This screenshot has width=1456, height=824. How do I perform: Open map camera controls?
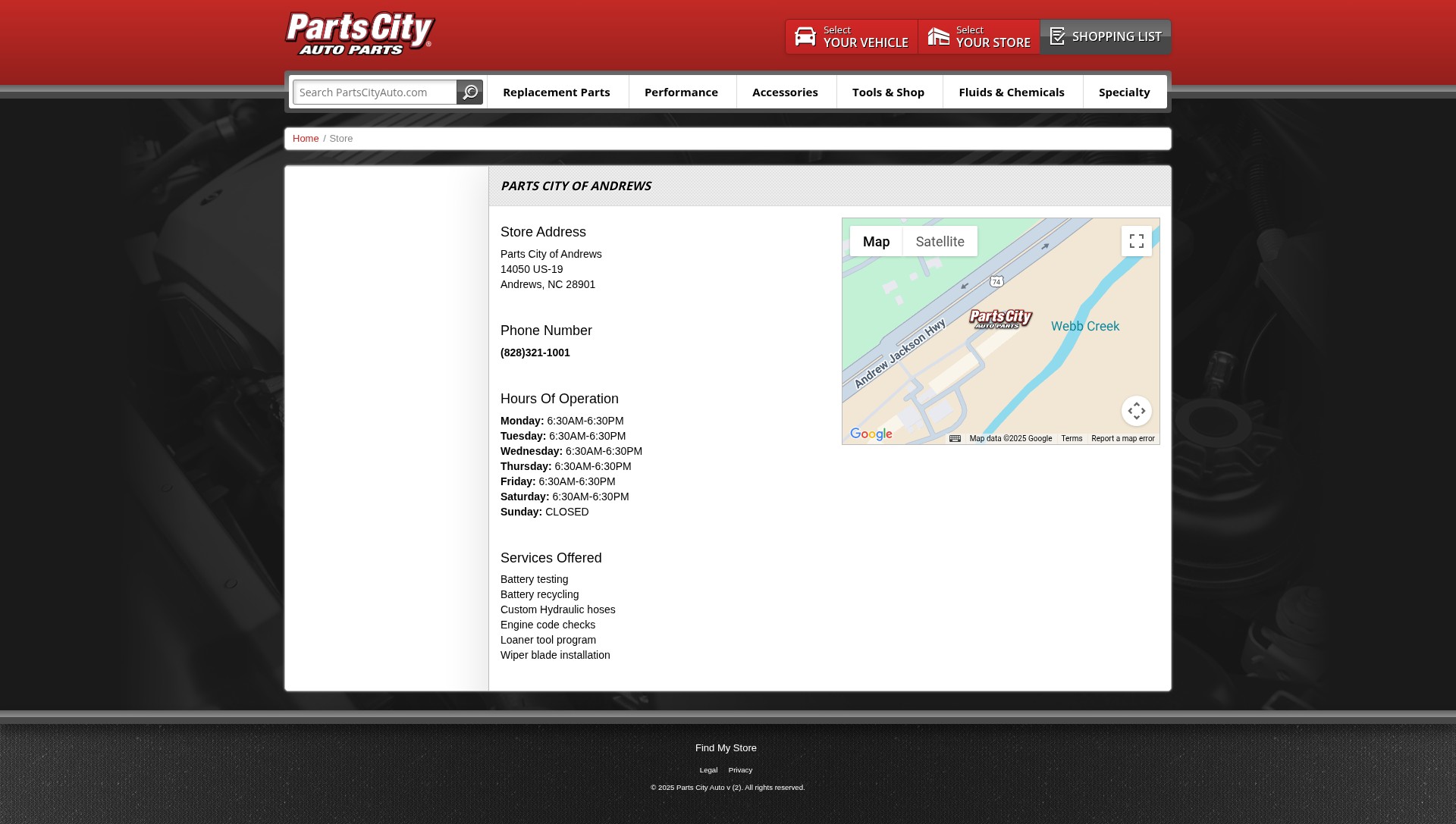click(1136, 411)
